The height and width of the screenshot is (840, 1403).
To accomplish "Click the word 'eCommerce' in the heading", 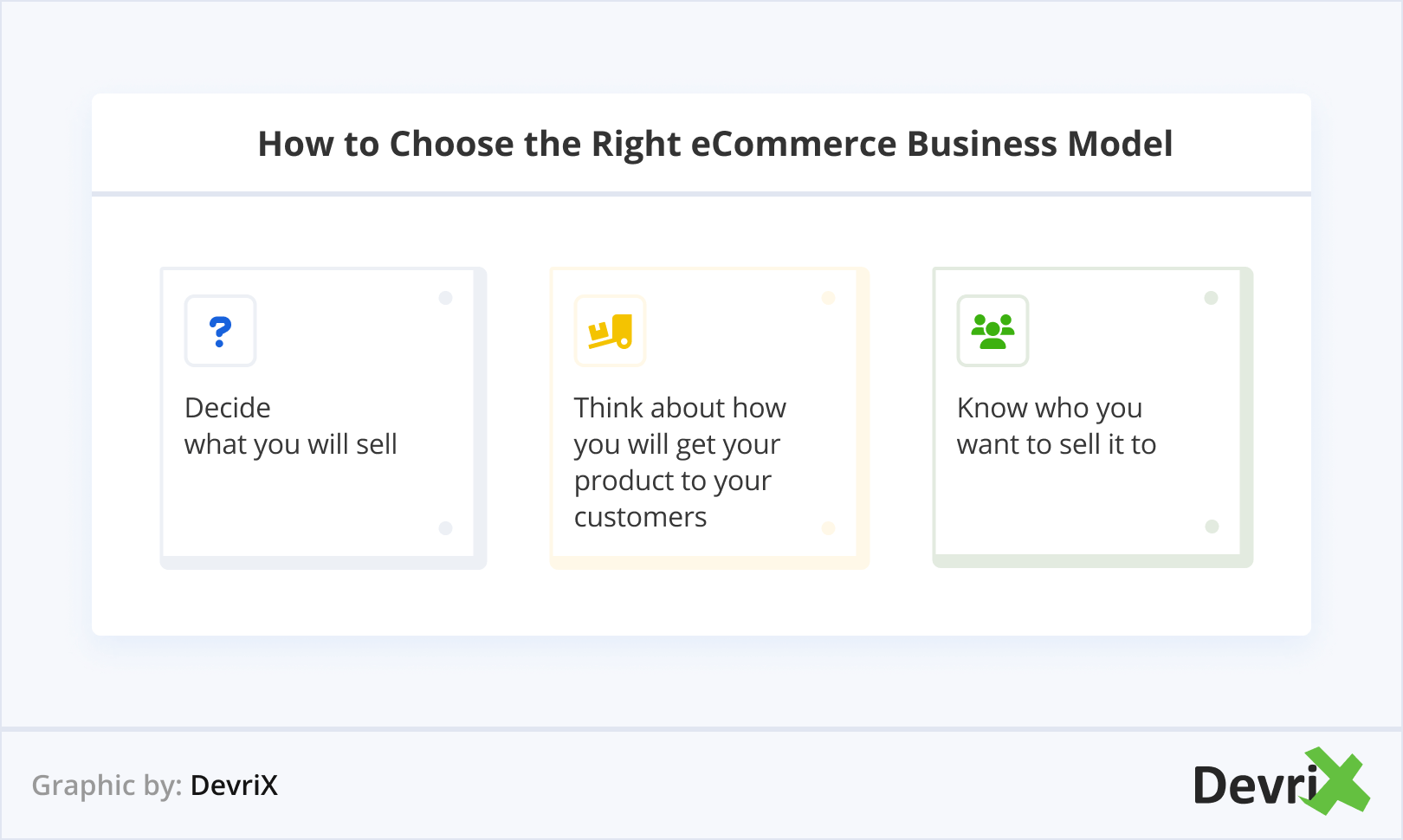I will (792, 144).
